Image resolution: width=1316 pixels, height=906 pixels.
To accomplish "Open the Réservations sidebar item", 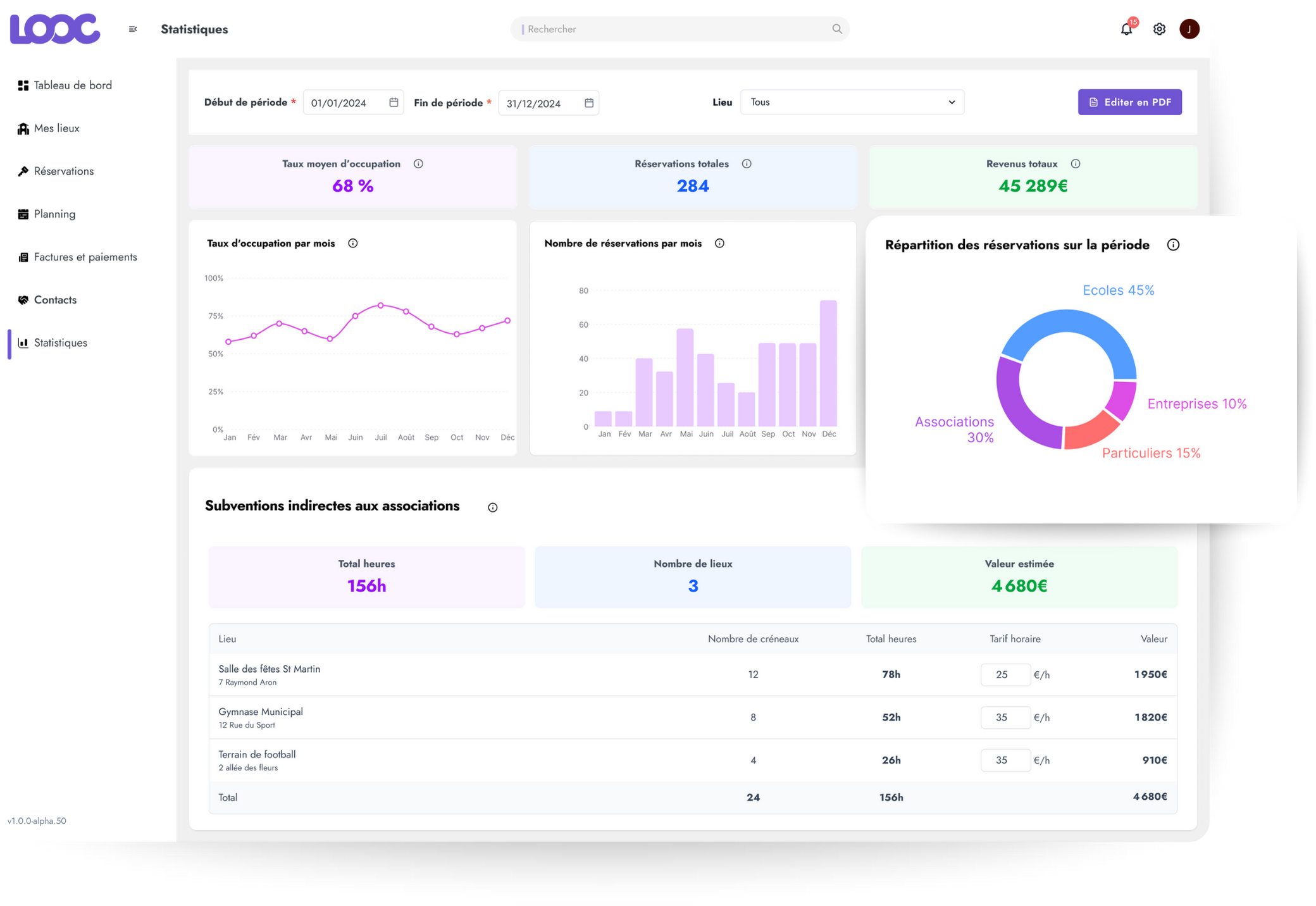I will [x=63, y=171].
